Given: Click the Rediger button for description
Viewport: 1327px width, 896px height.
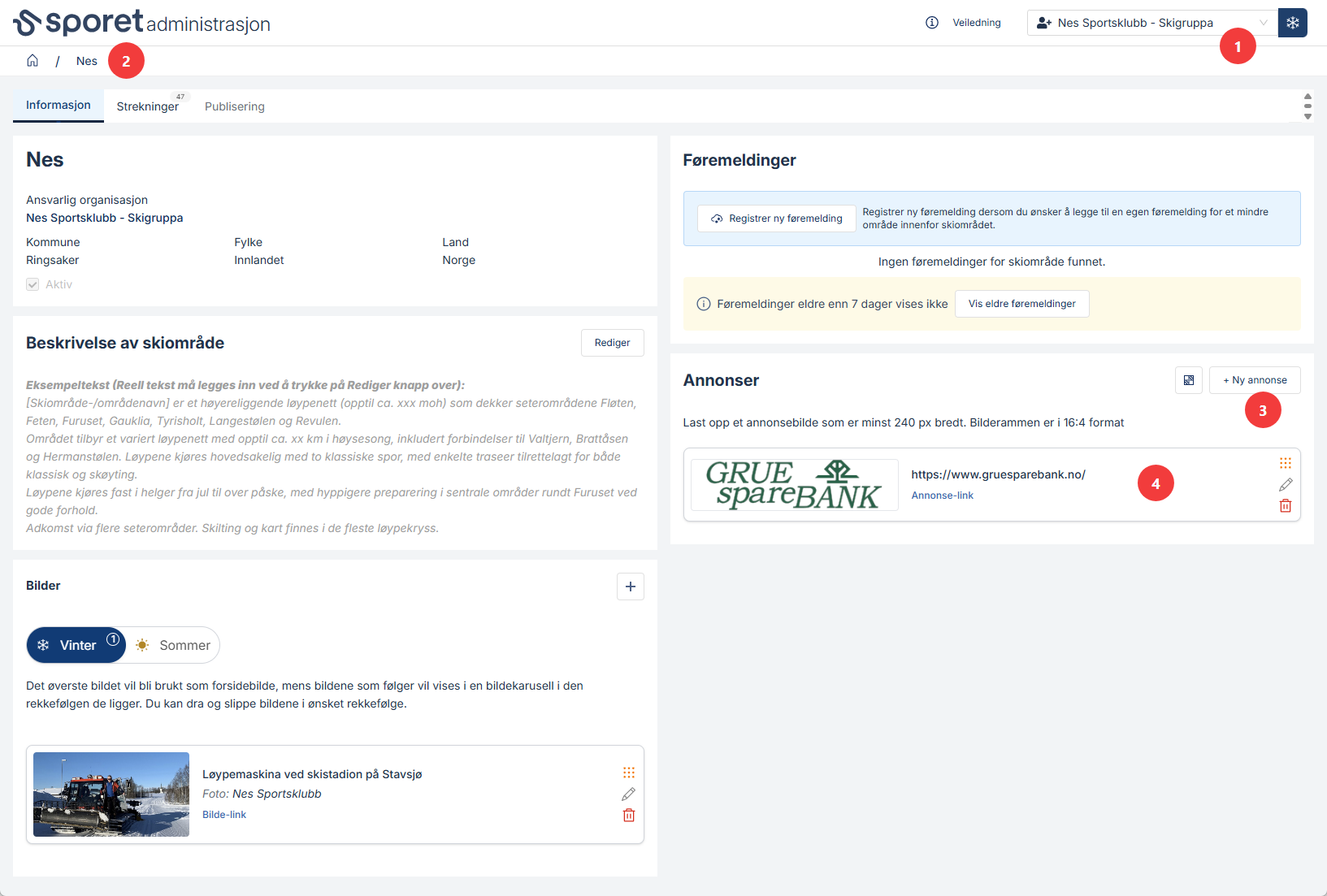Looking at the screenshot, I should tap(613, 343).
